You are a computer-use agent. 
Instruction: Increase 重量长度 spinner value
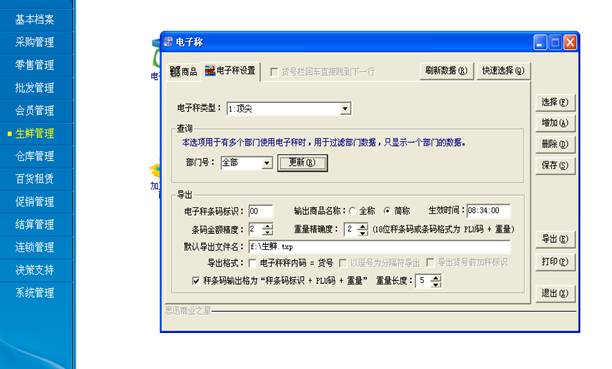click(436, 278)
